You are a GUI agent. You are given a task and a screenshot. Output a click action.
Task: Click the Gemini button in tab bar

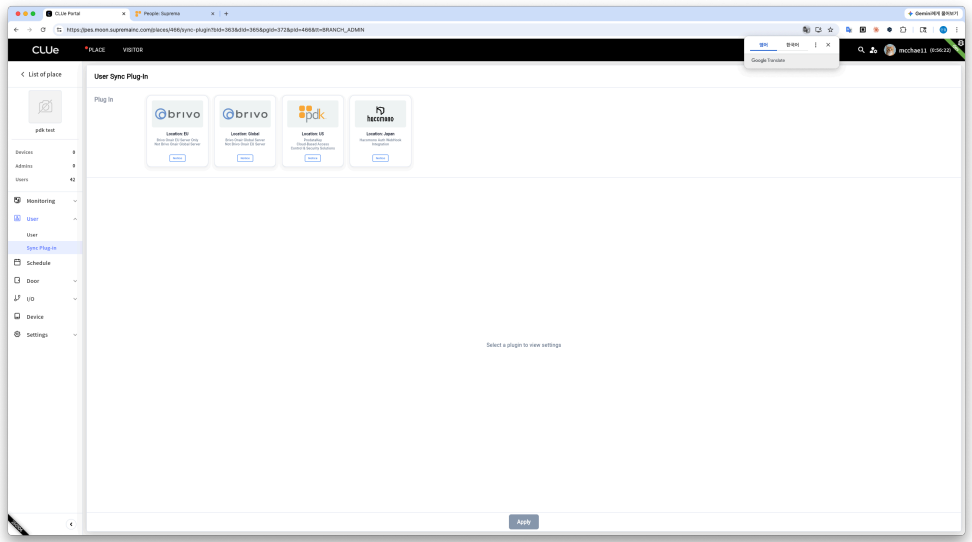[933, 14]
